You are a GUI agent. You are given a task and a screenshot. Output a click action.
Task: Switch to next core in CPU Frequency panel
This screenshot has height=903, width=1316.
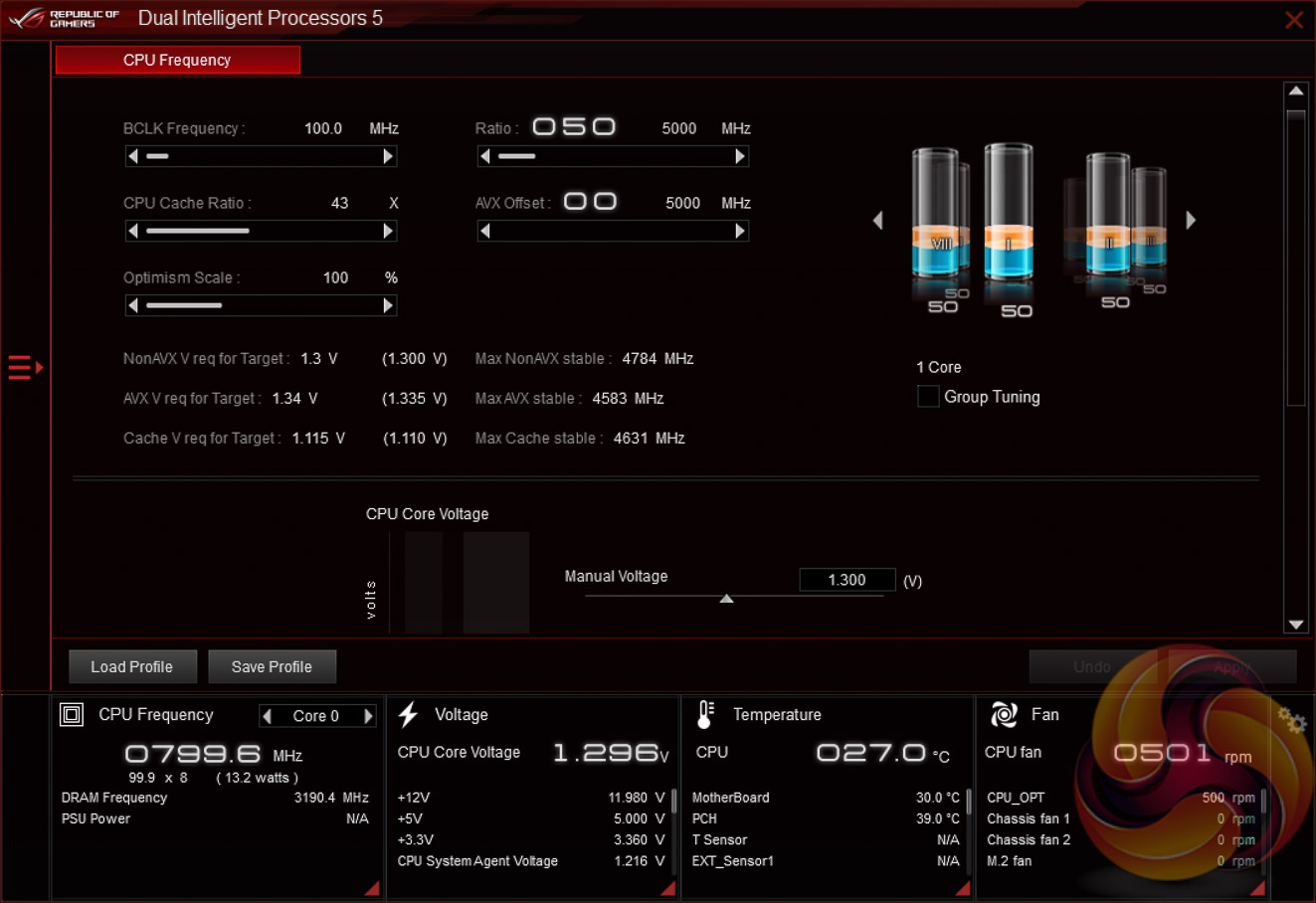coord(368,716)
